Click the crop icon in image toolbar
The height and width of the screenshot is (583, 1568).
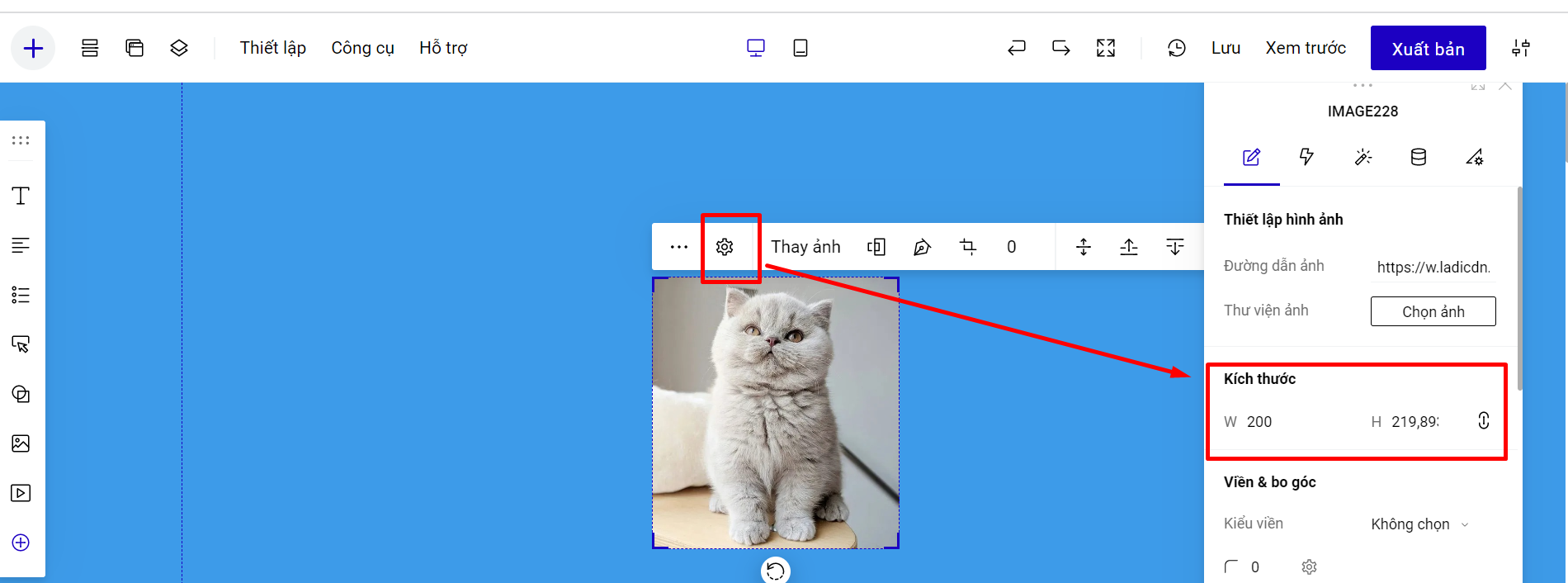tap(968, 247)
